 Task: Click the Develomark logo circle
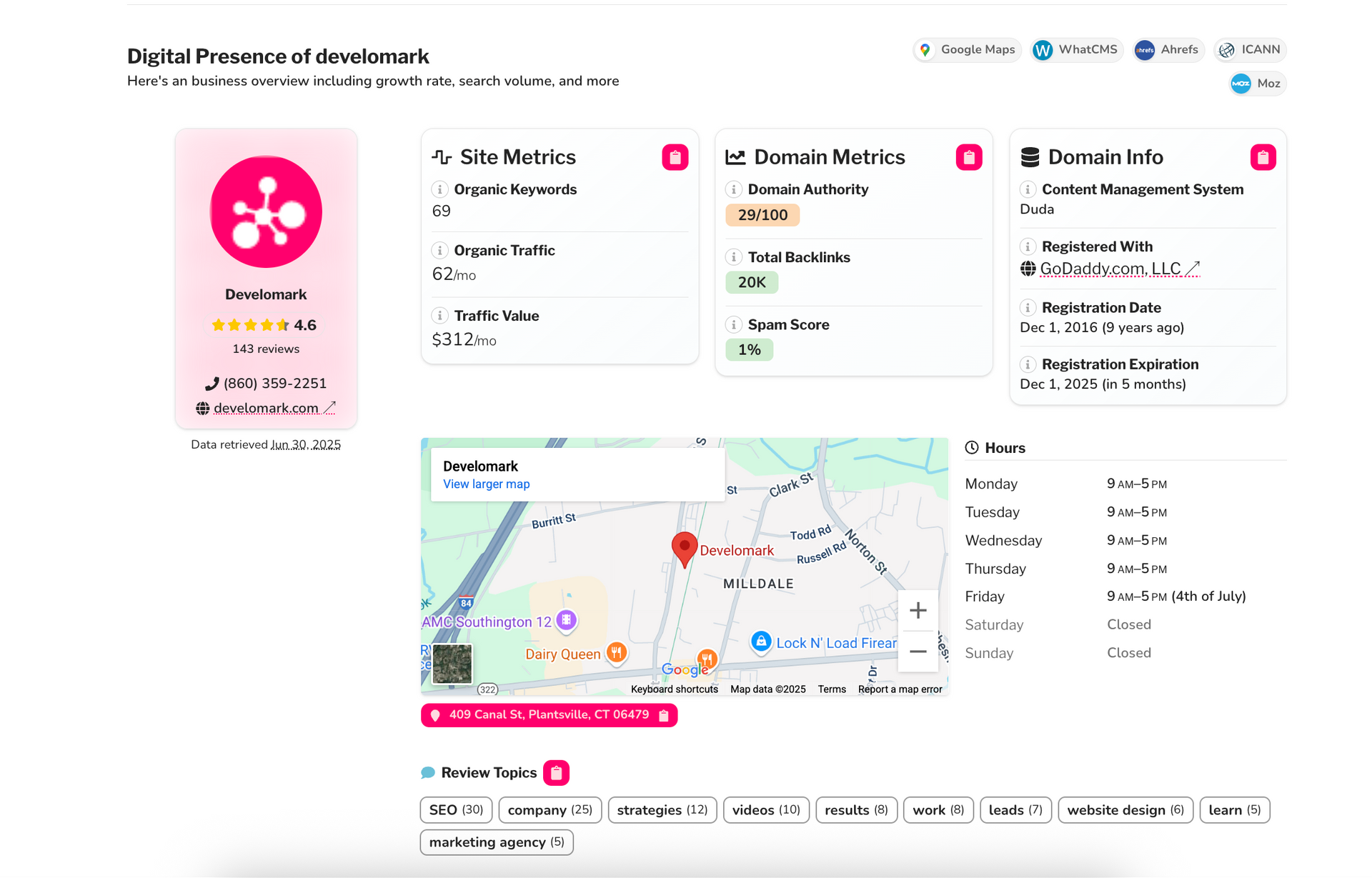[x=266, y=212]
